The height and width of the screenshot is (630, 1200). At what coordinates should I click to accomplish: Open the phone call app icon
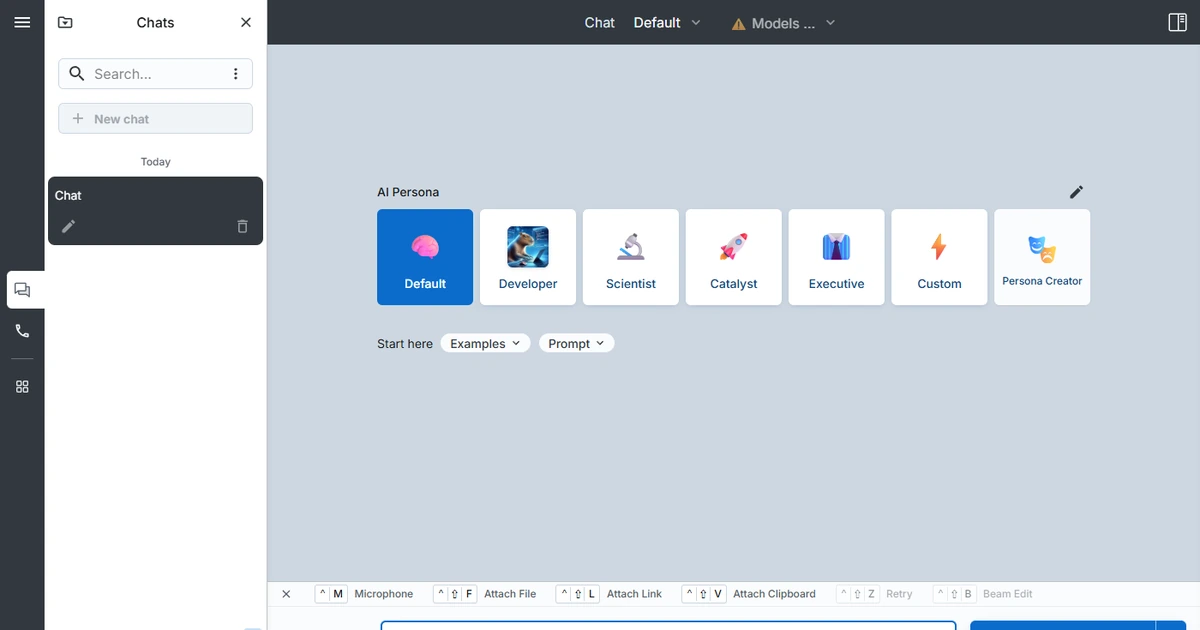pyautogui.click(x=22, y=331)
